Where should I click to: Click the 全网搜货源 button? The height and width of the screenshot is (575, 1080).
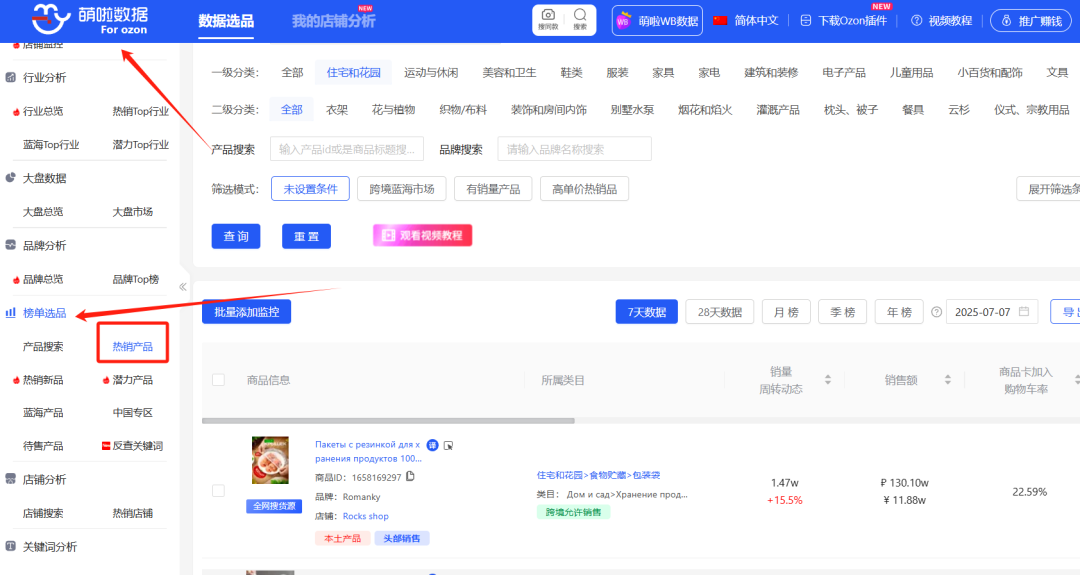click(274, 506)
